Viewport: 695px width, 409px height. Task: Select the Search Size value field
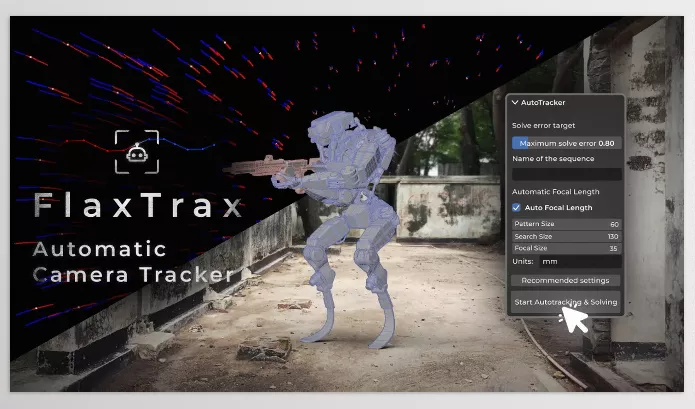point(566,236)
